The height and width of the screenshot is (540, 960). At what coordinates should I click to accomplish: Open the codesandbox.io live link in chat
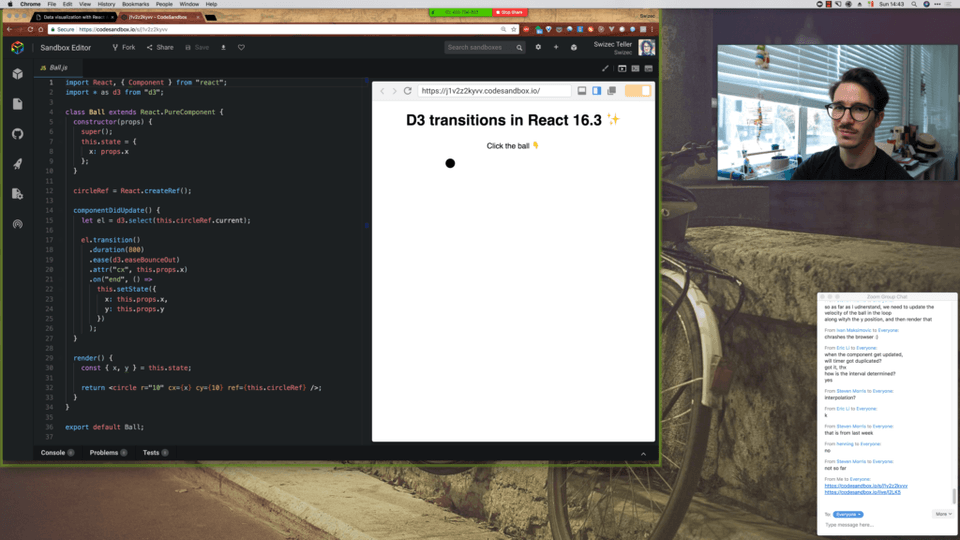click(862, 492)
